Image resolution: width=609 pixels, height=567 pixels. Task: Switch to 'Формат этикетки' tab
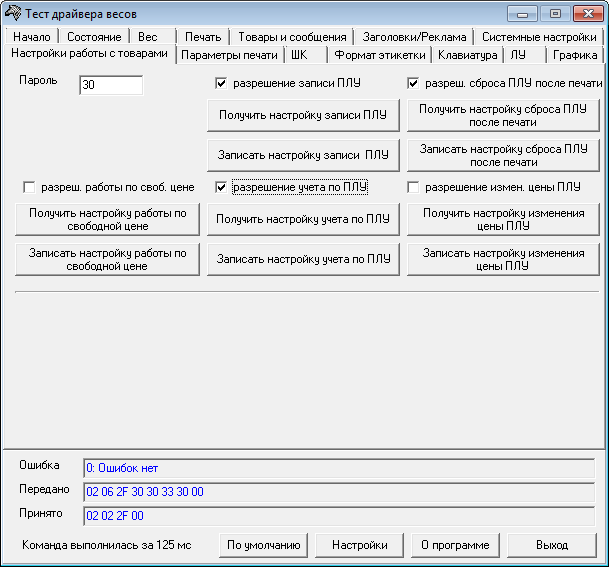380,55
